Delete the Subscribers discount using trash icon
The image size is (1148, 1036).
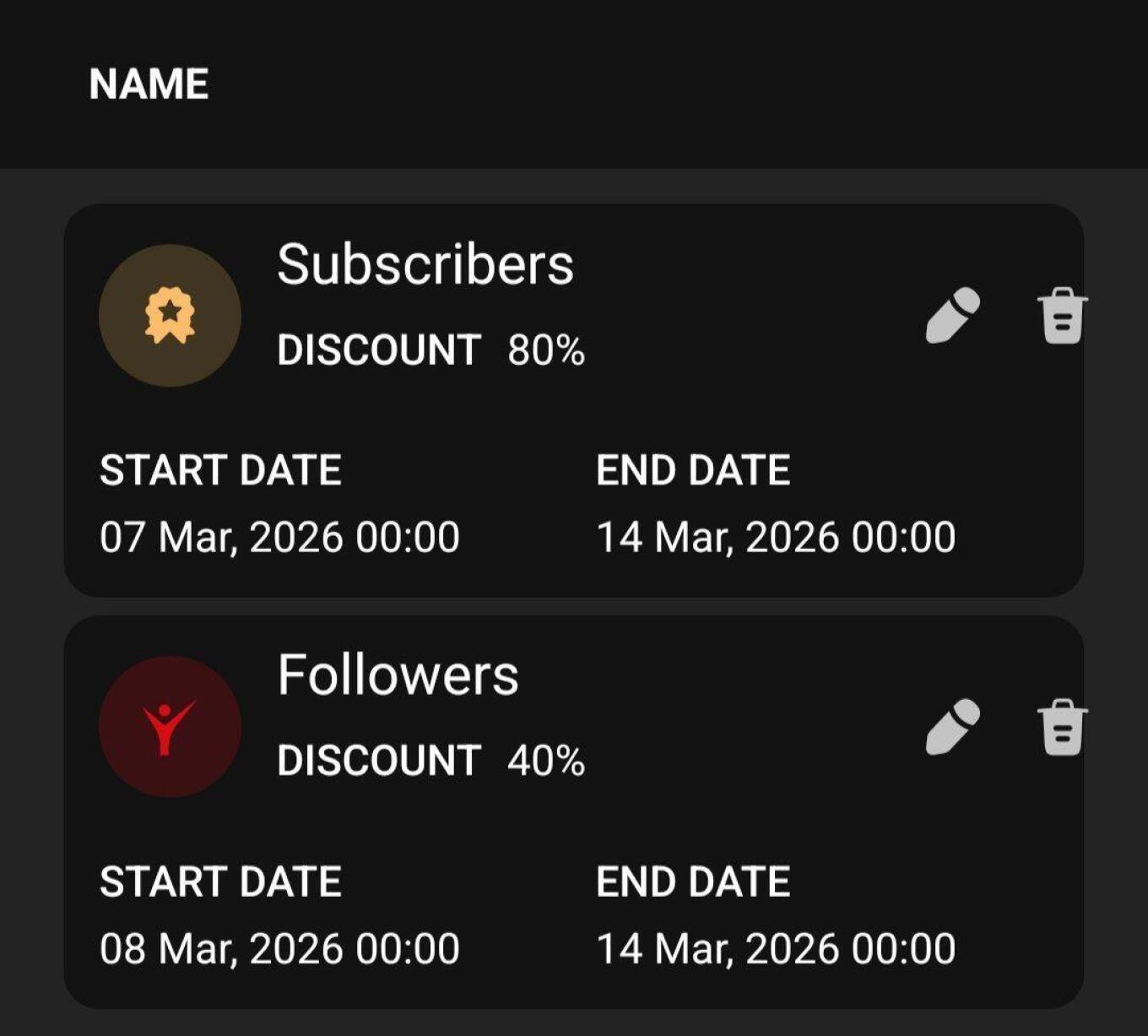[1062, 316]
